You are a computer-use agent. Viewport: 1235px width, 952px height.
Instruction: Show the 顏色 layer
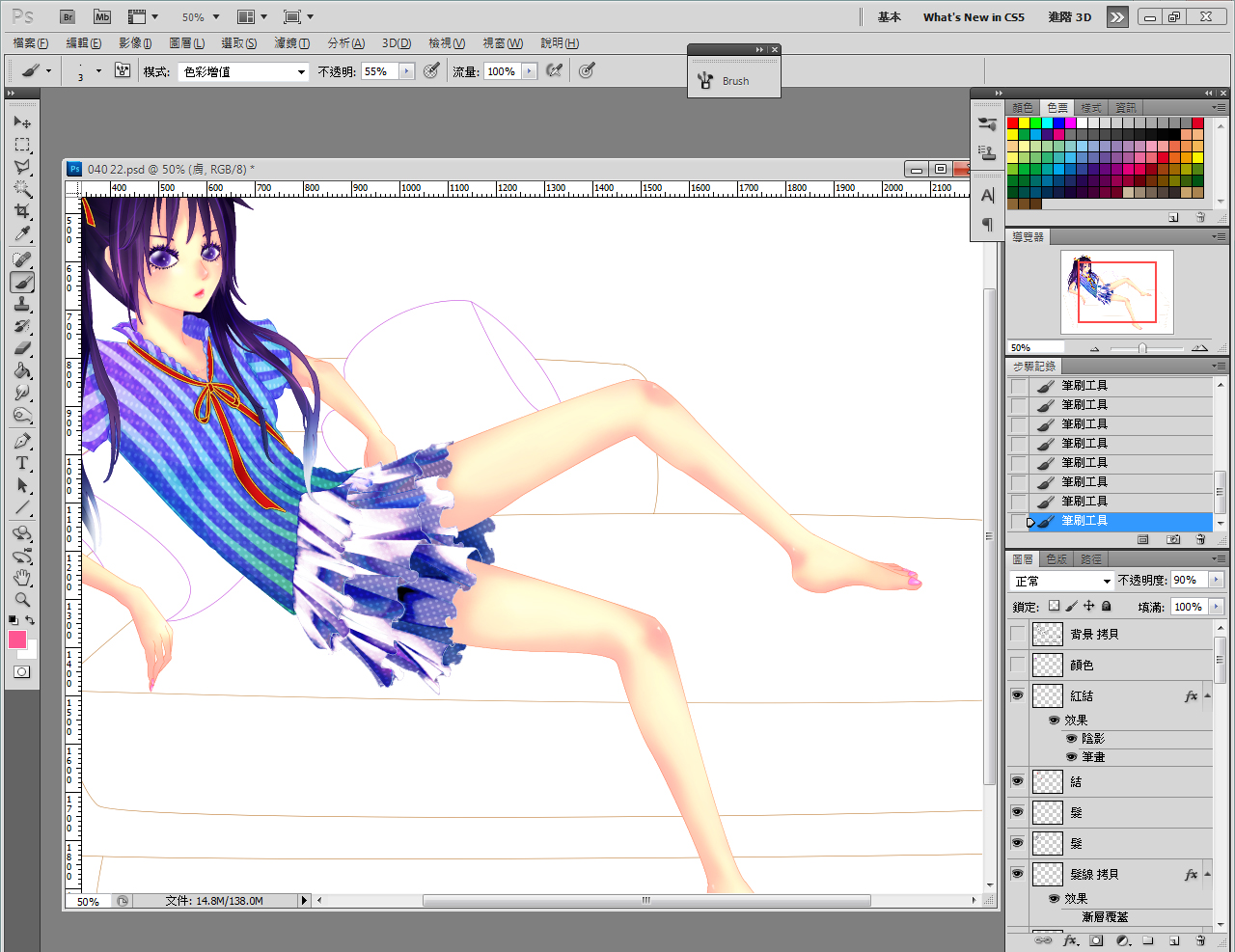click(1017, 665)
